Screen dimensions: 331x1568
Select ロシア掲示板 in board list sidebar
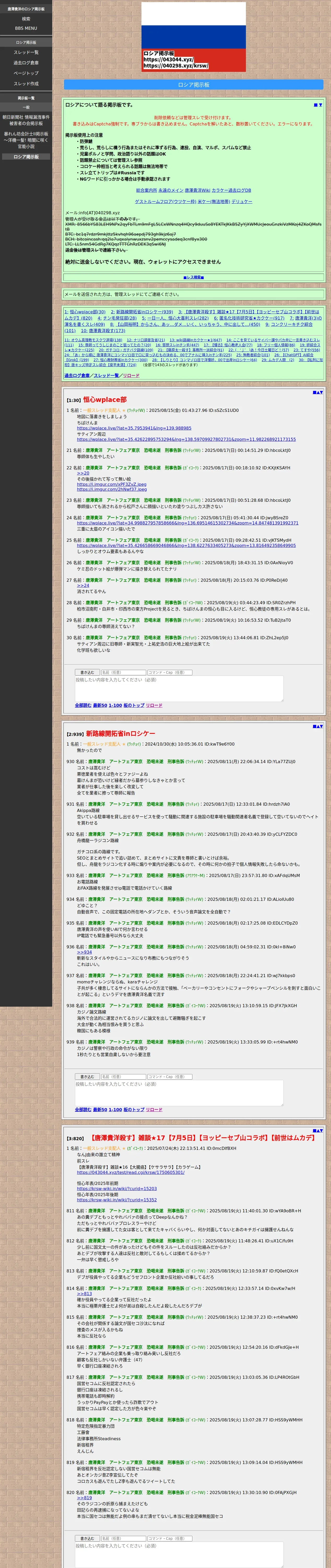(x=26, y=157)
